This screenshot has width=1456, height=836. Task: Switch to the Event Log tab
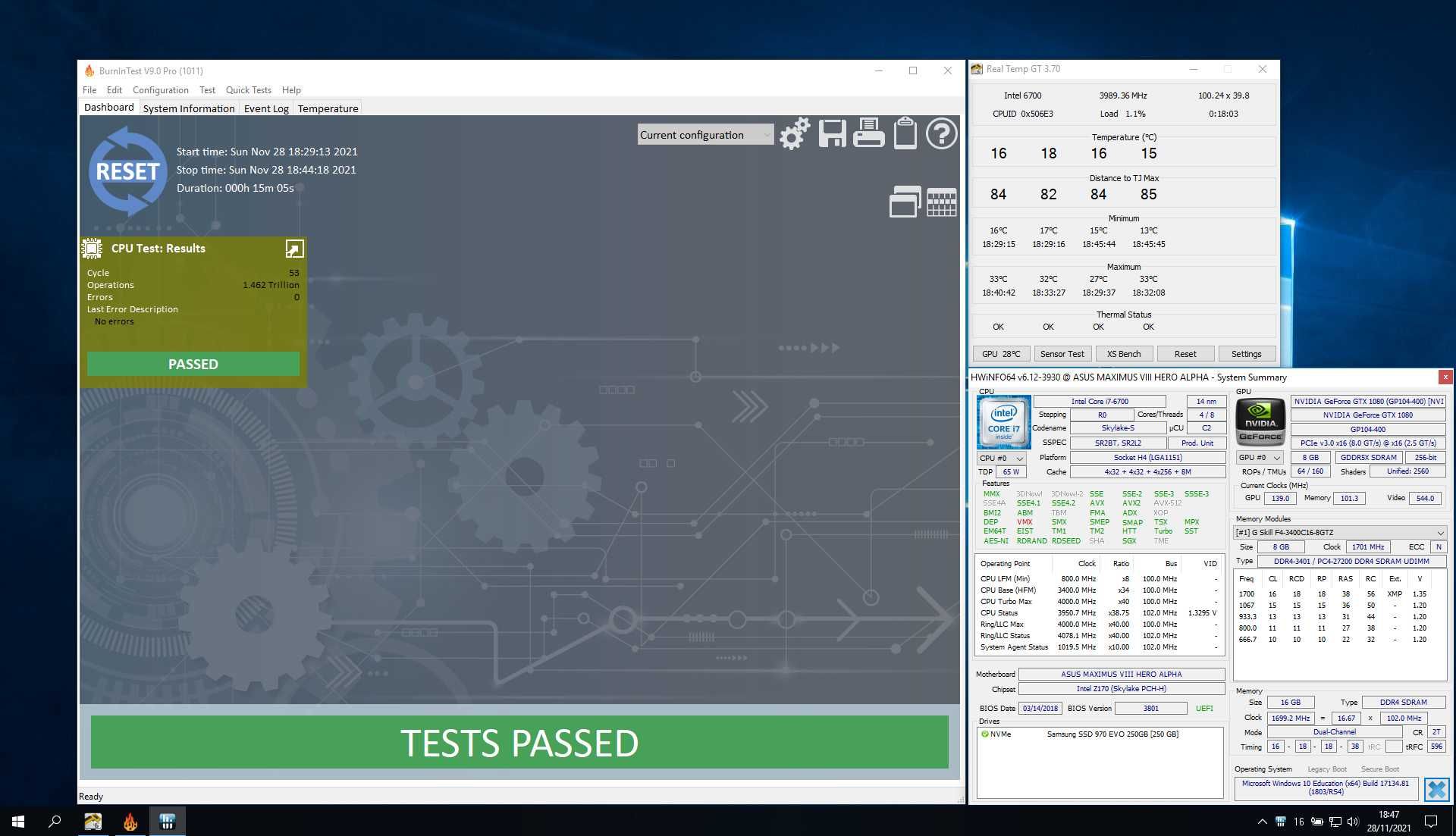coord(266,108)
